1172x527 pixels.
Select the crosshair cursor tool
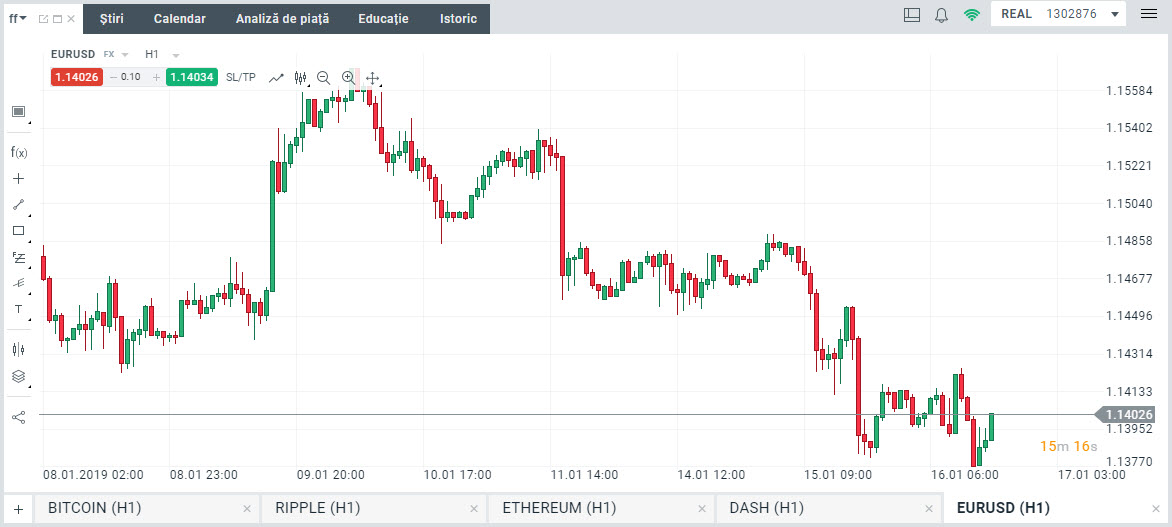pyautogui.click(x=18, y=179)
